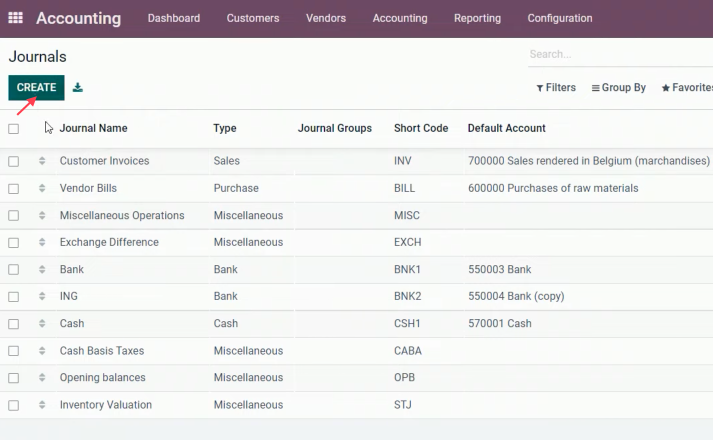Viewport: 713px width, 440px height.
Task: Click the 550003 Bank default account
Action: [500, 270]
